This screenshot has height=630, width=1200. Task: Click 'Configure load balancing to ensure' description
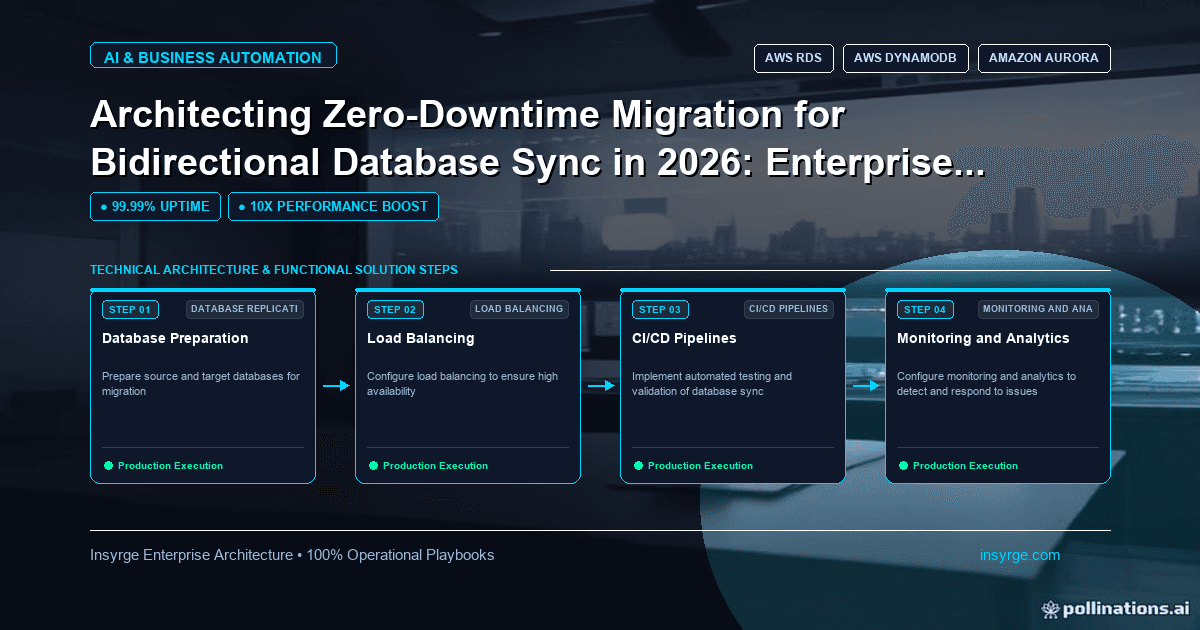[x=462, y=384]
